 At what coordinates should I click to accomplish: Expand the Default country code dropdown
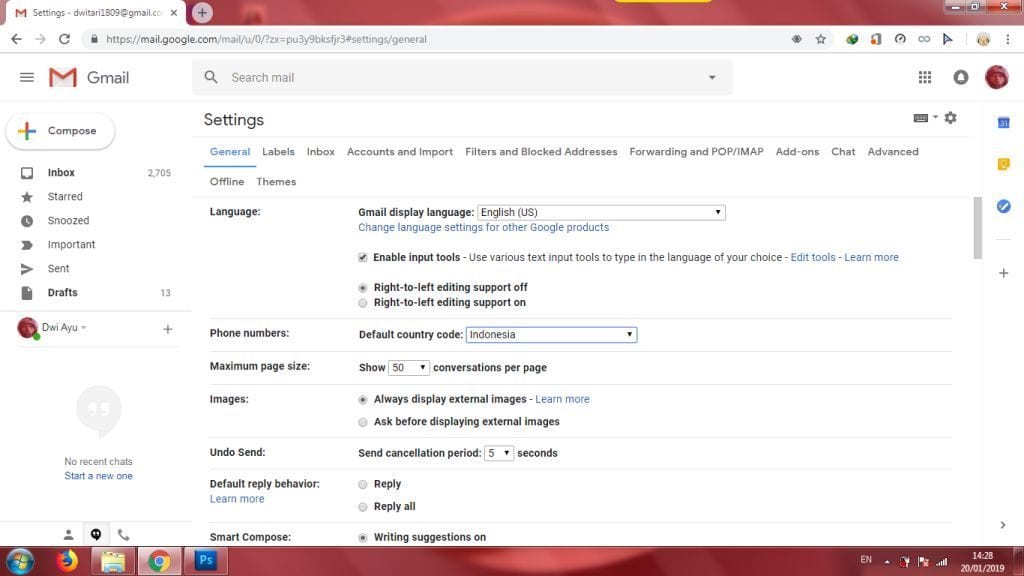click(551, 335)
